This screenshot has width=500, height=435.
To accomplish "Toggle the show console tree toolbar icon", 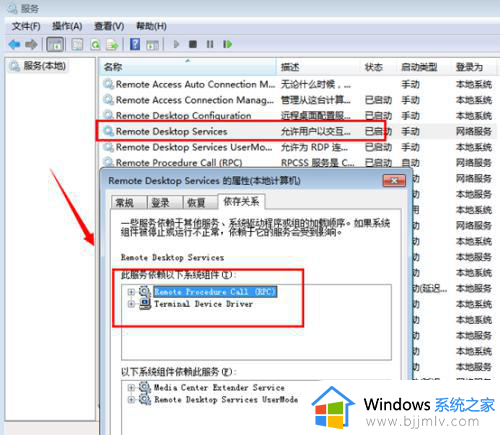I will (x=55, y=44).
